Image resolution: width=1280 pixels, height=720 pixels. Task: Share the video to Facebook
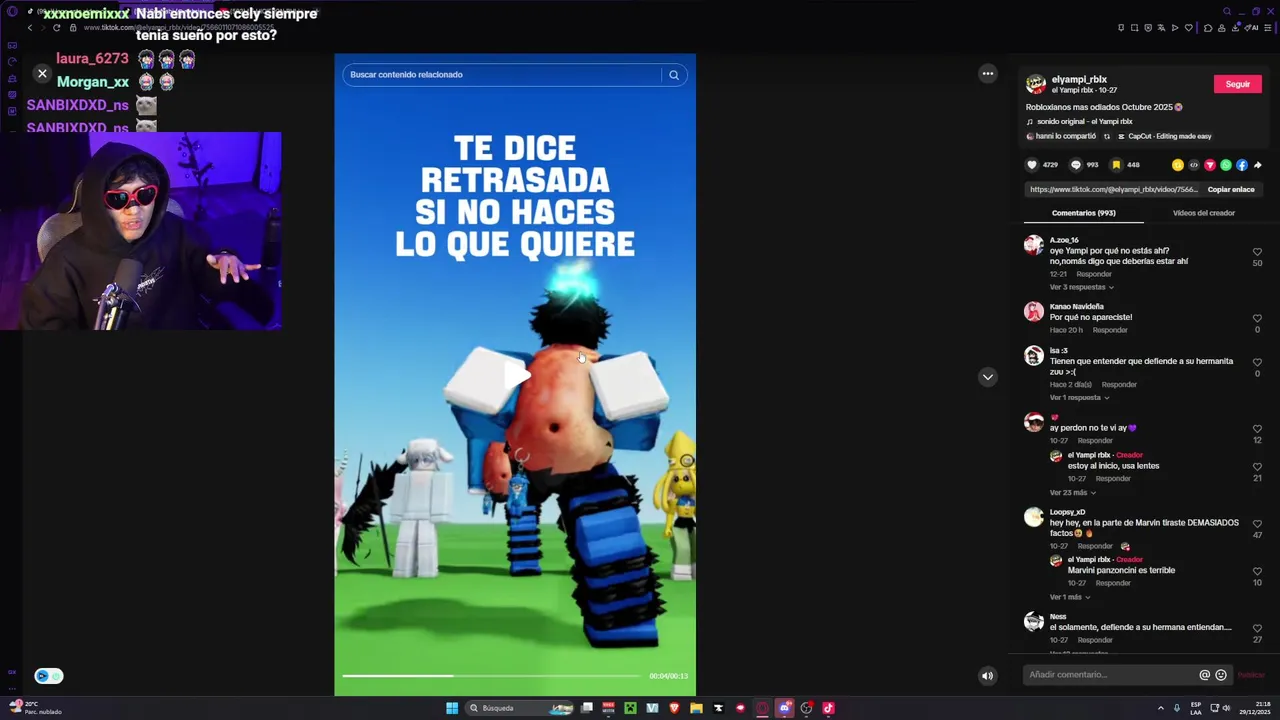(1242, 165)
